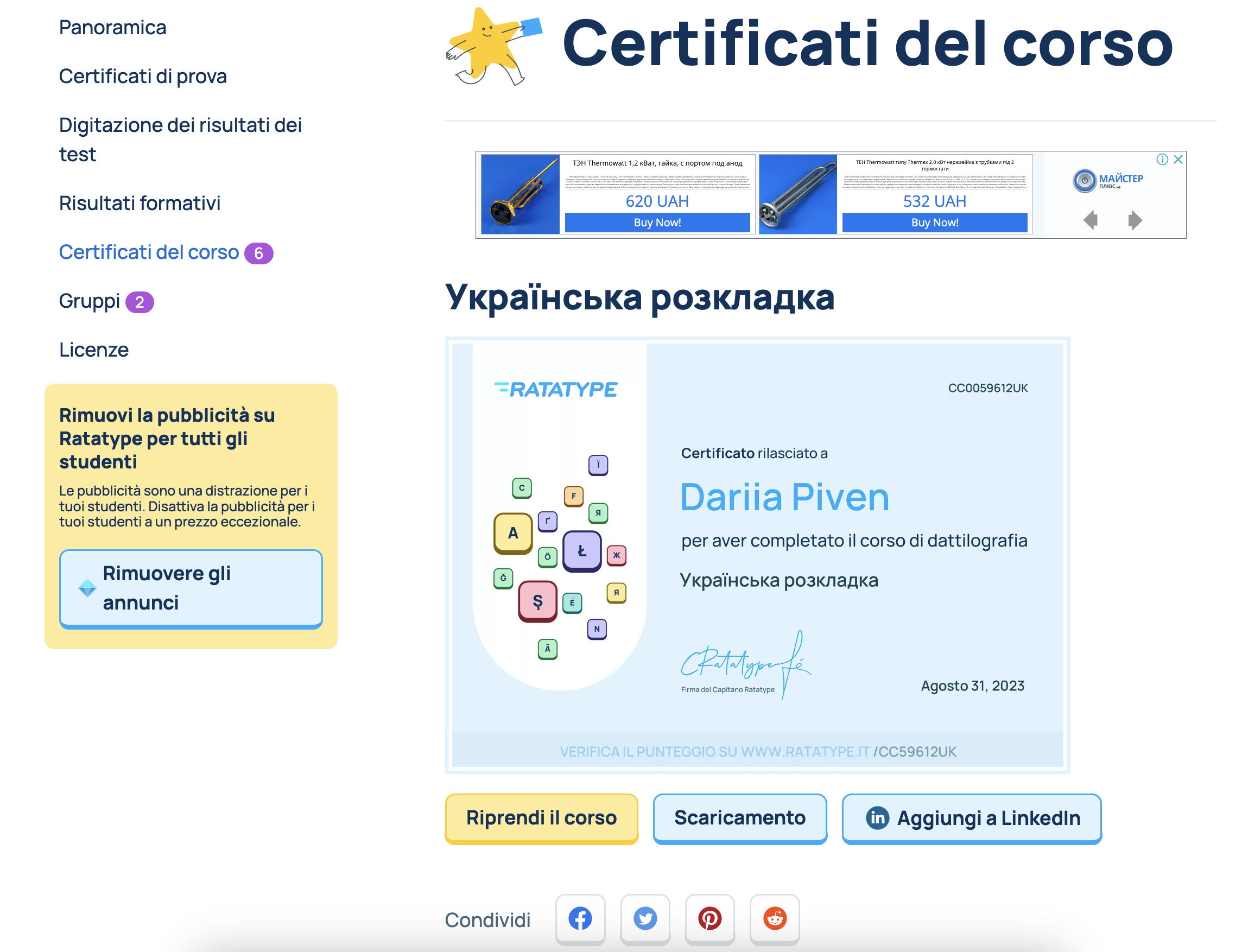Click the Майстер Плюс ad logo
The height and width of the screenshot is (952, 1242).
tap(1108, 181)
